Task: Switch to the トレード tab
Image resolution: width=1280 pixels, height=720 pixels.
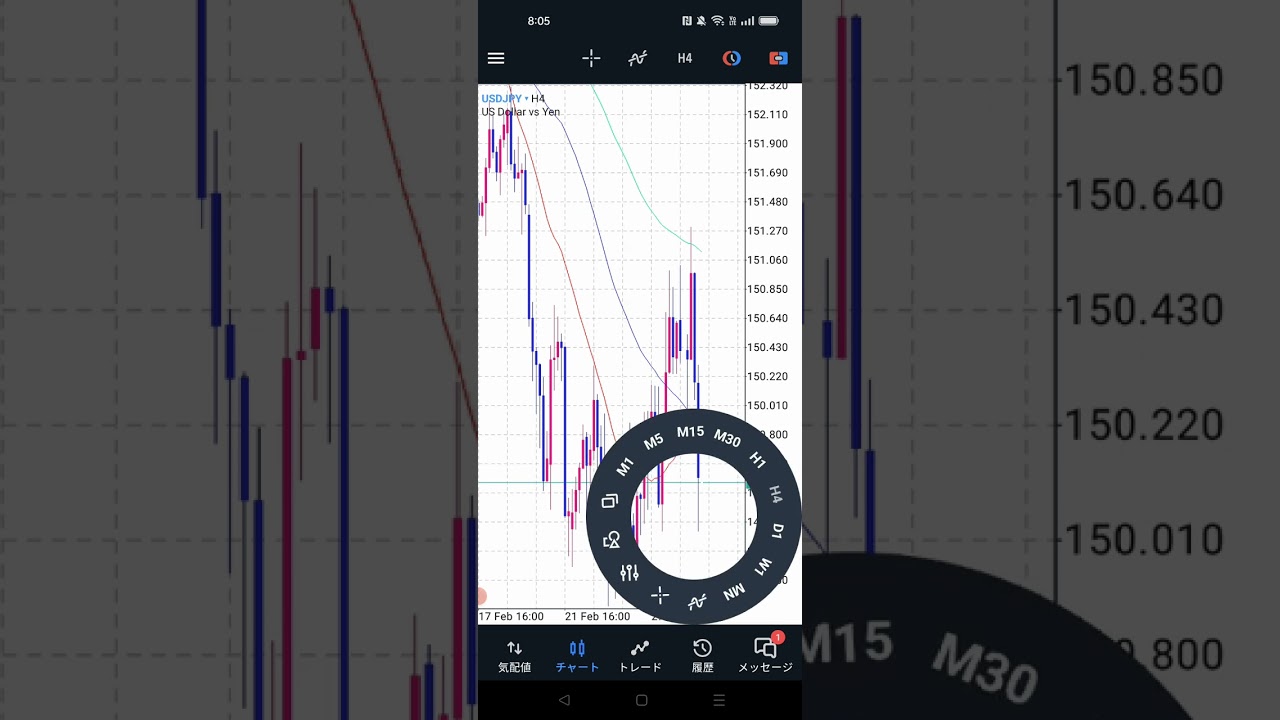Action: [640, 656]
